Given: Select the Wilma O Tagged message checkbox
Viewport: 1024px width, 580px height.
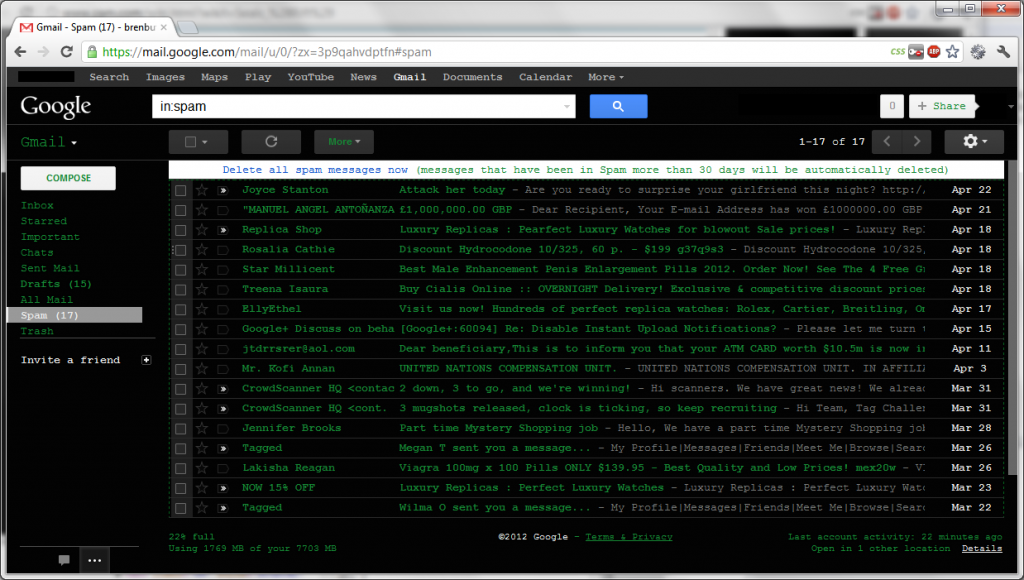Looking at the screenshot, I should point(181,508).
